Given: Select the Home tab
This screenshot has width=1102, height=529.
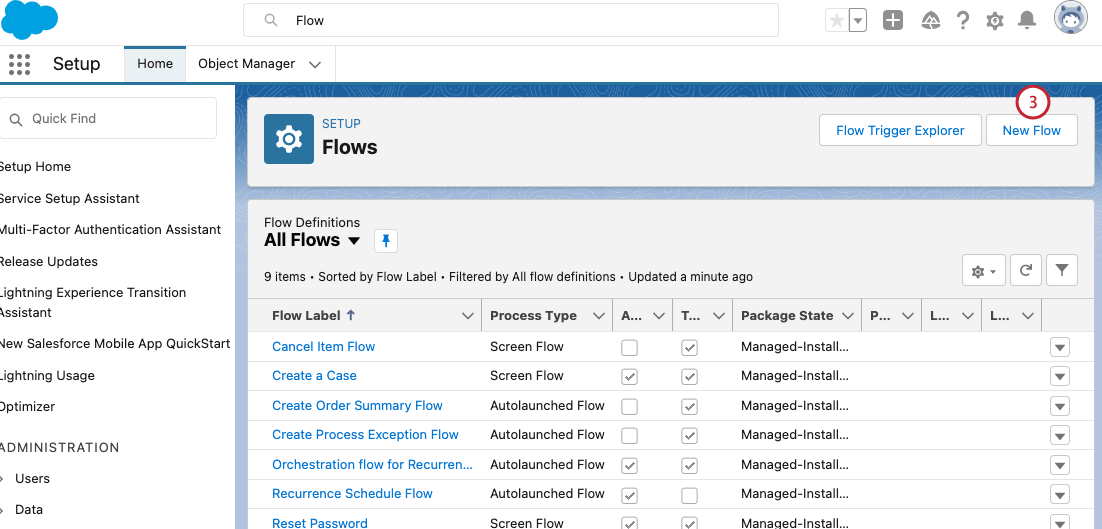Looking at the screenshot, I should pyautogui.click(x=155, y=64).
